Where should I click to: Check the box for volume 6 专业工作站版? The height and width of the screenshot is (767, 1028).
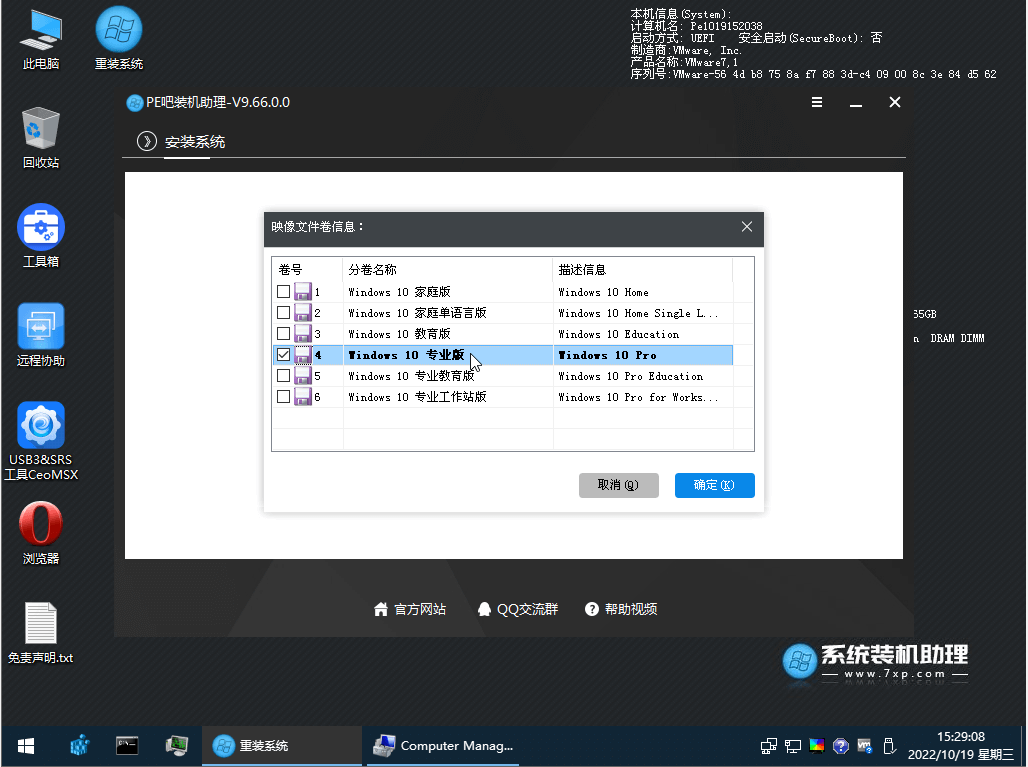click(x=283, y=397)
